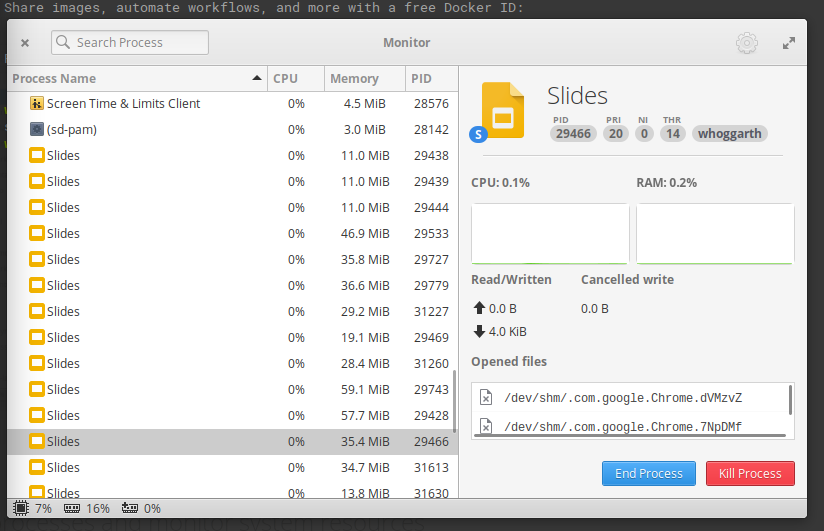824x531 pixels.
Task: Click memory cell 36.6 MiB
Action: [365, 285]
